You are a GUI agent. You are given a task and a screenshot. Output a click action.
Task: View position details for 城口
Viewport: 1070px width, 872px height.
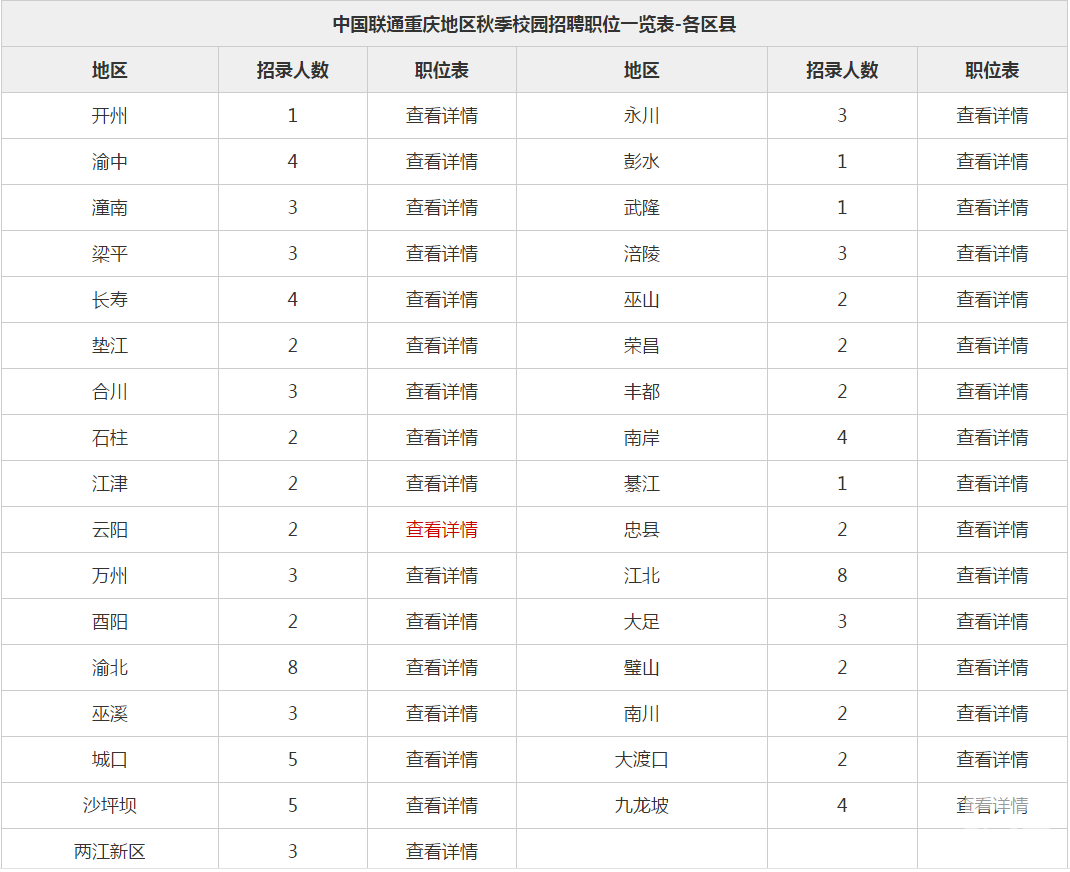pos(442,759)
